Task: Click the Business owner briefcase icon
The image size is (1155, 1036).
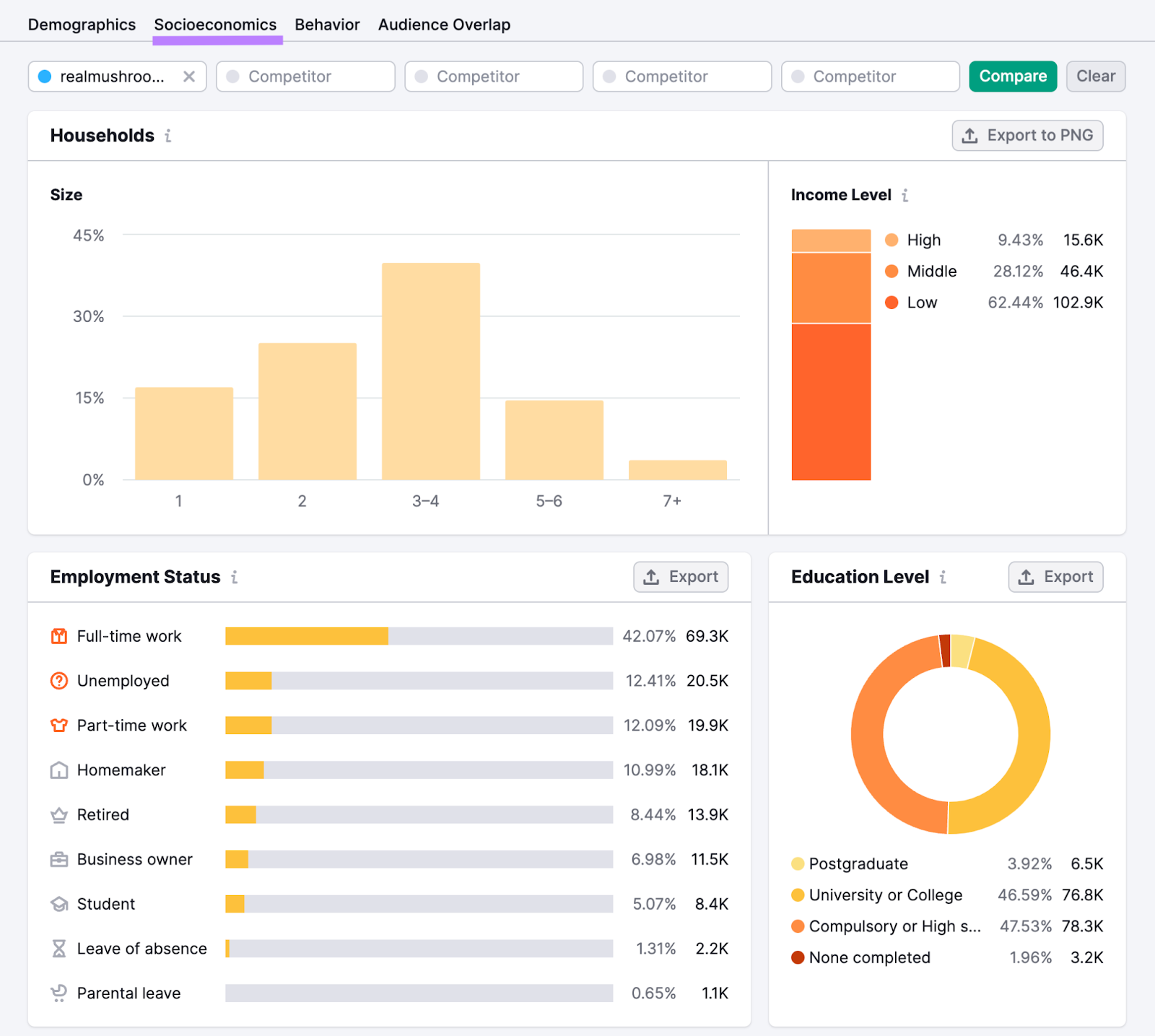Action: 59,859
